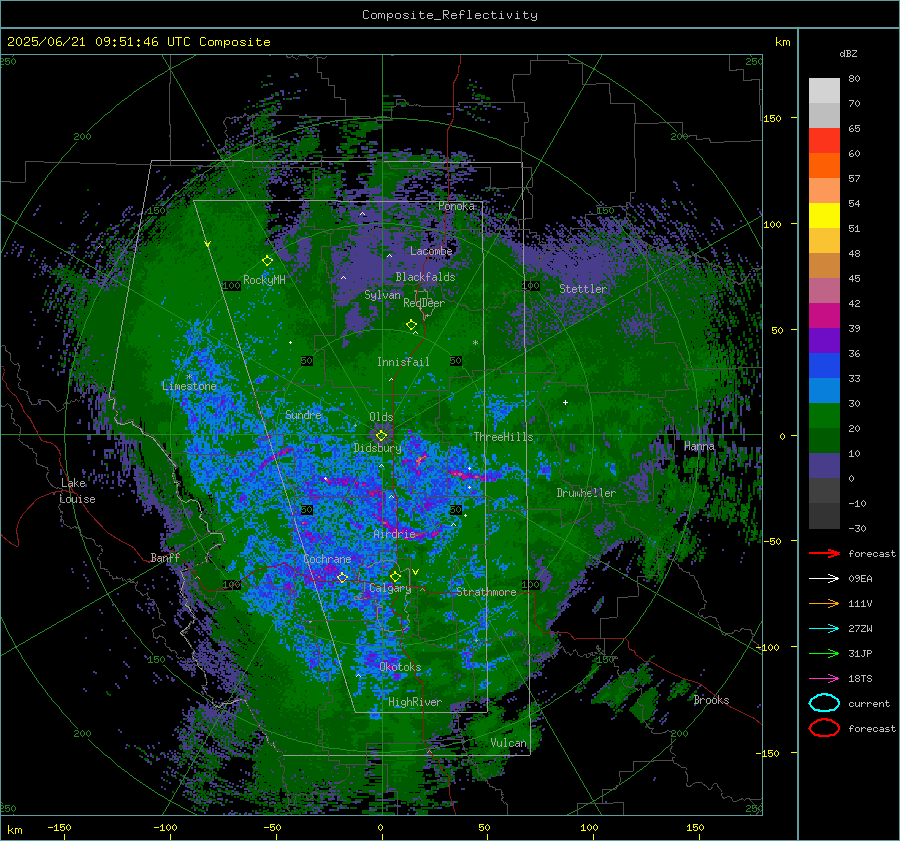Select the Sundre map label

click(302, 414)
